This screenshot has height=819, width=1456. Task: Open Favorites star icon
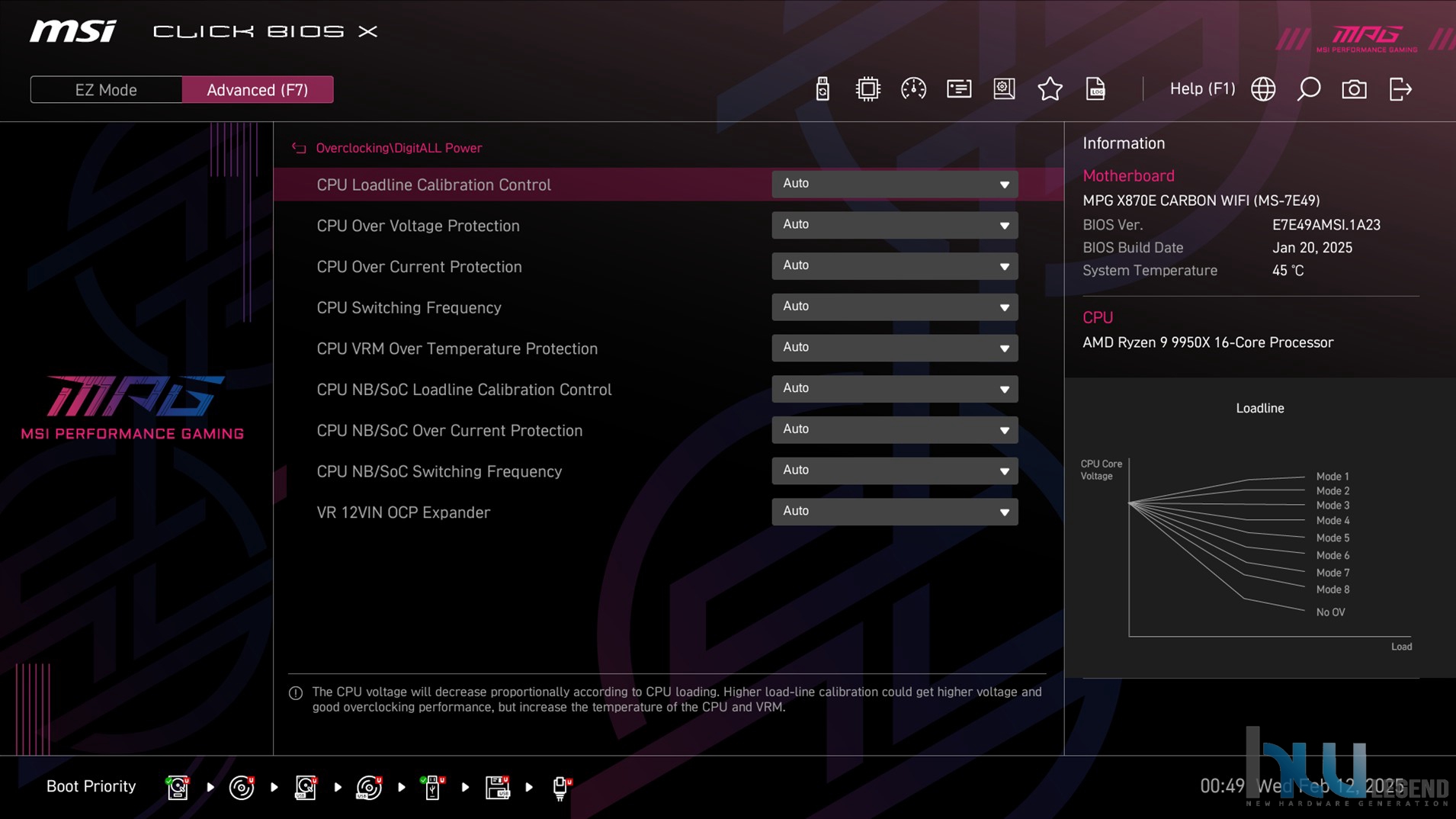(x=1050, y=89)
